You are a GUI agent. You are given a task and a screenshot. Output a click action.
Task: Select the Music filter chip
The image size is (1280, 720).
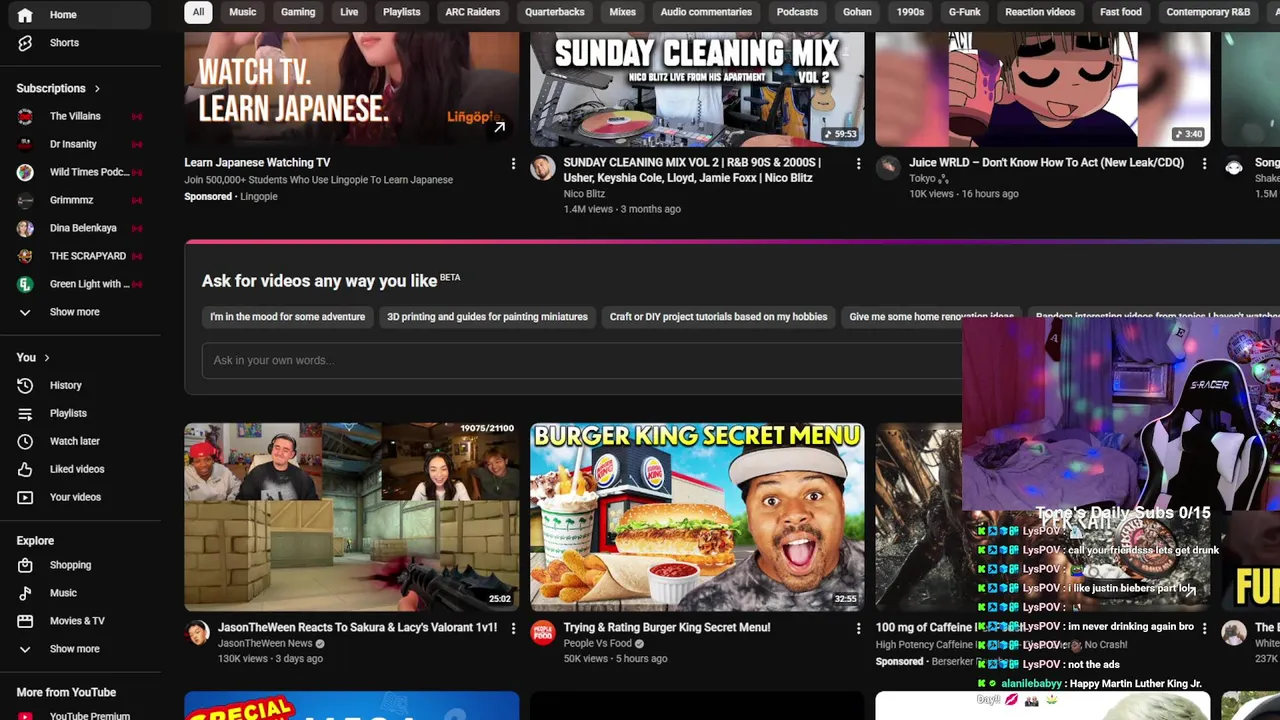243,12
